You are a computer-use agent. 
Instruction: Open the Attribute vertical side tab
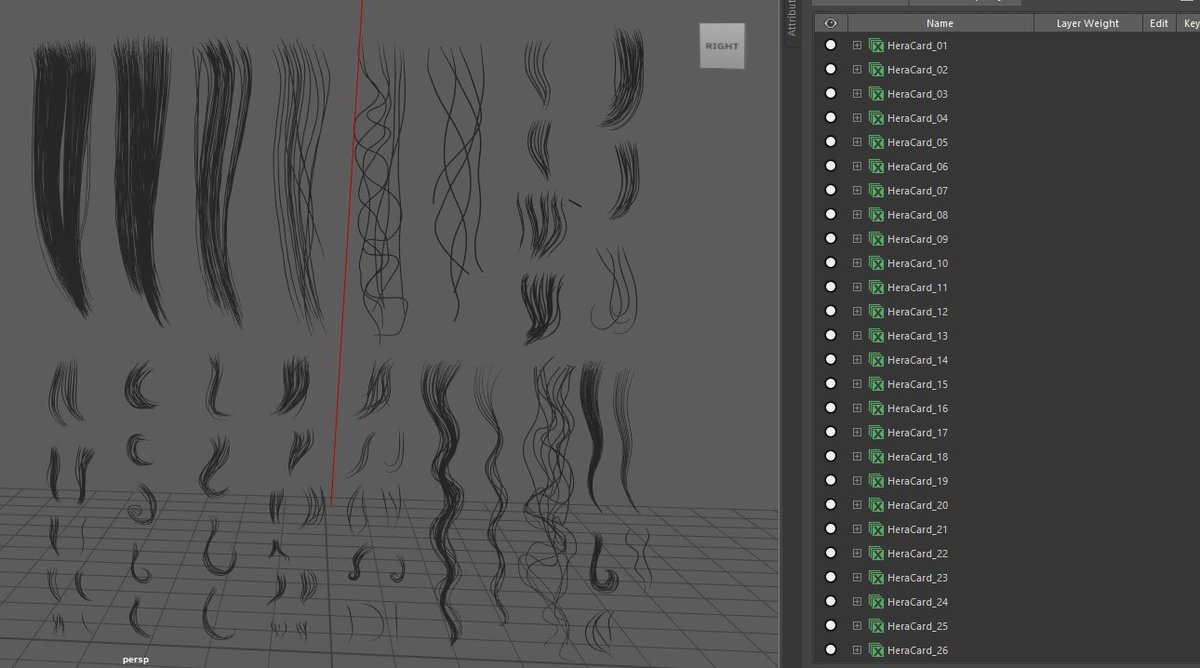point(792,18)
